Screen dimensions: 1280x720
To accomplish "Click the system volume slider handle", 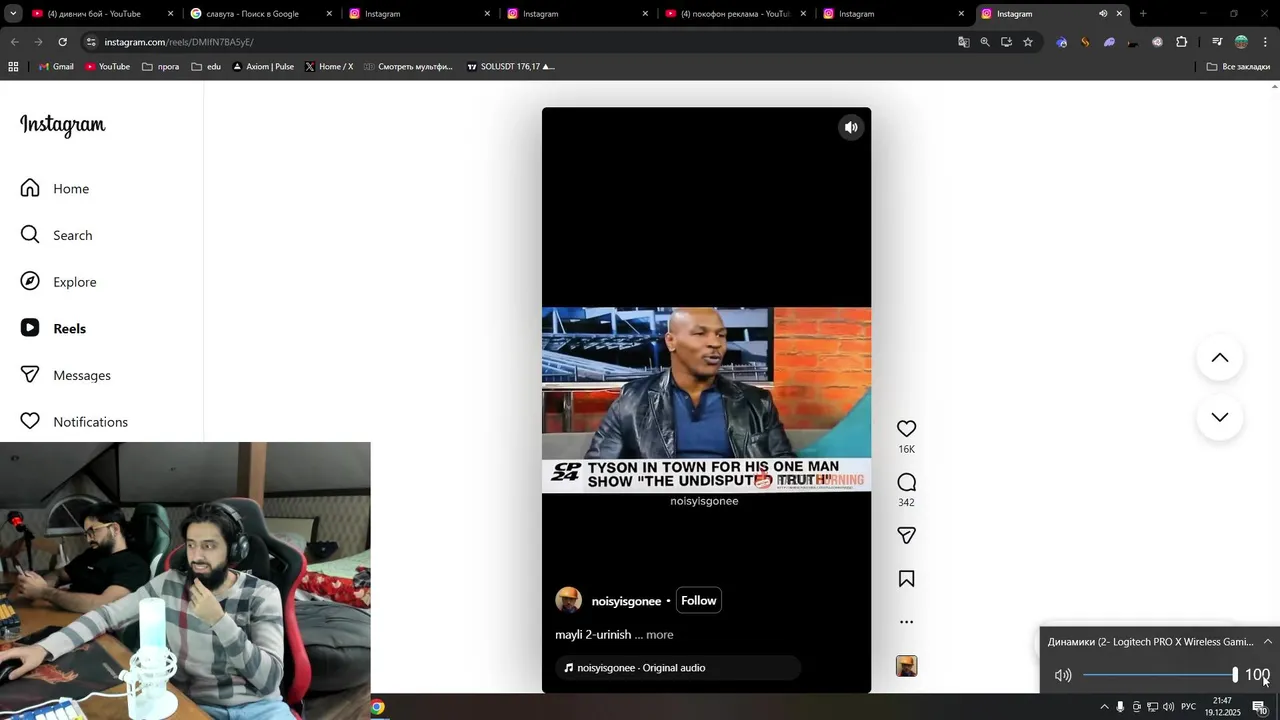I will [x=1235, y=675].
